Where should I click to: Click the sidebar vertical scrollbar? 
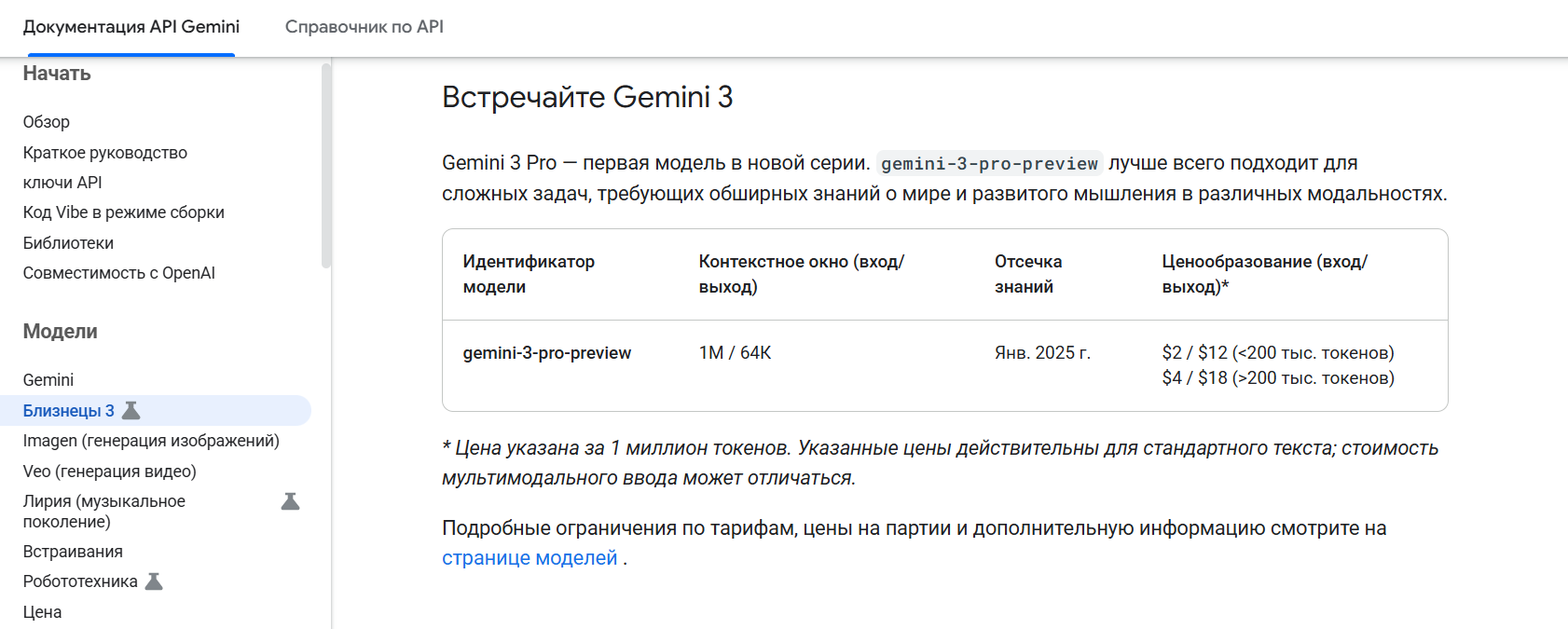326,166
